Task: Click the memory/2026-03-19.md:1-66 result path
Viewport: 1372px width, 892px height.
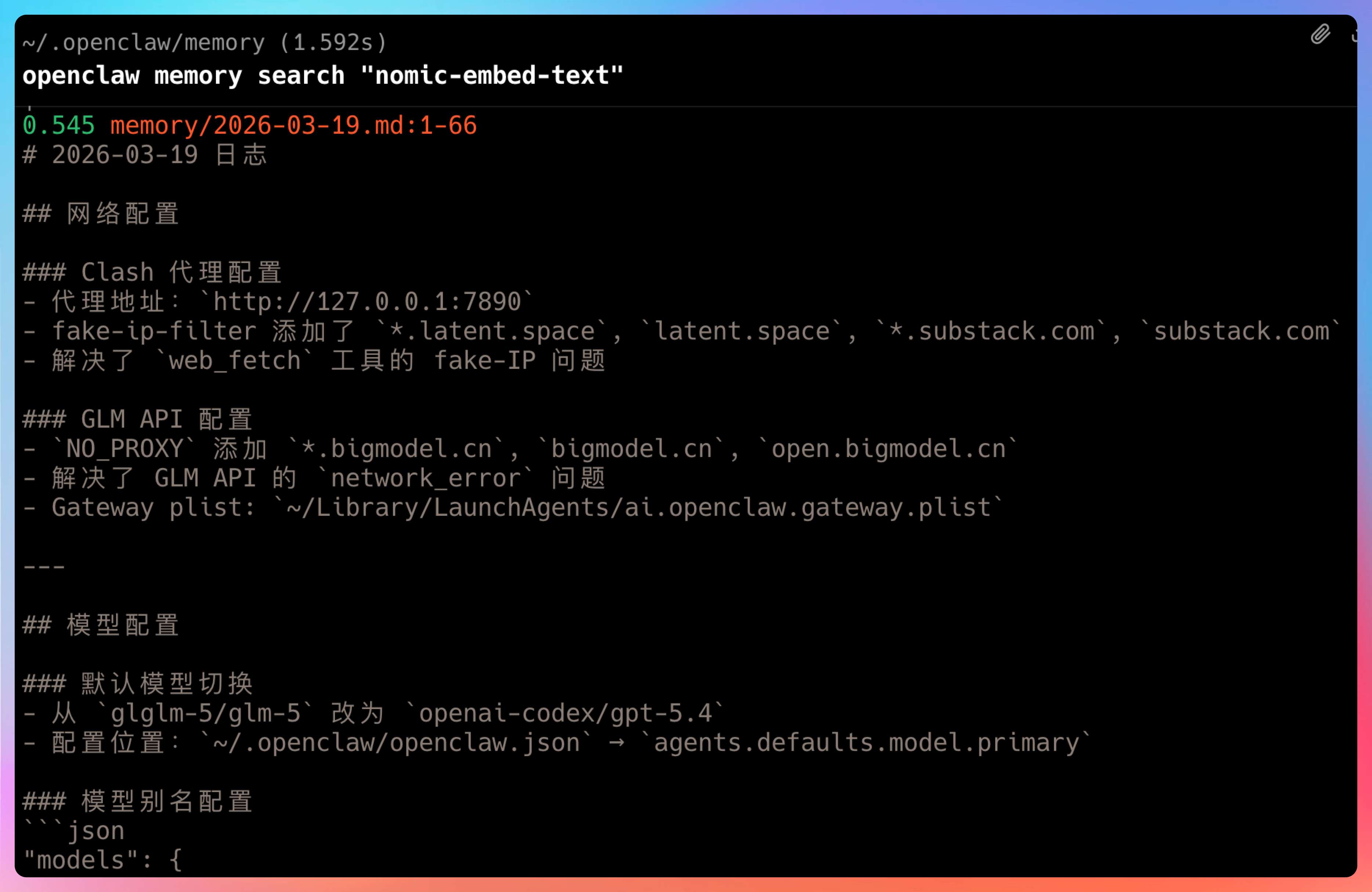Action: pyautogui.click(x=293, y=126)
